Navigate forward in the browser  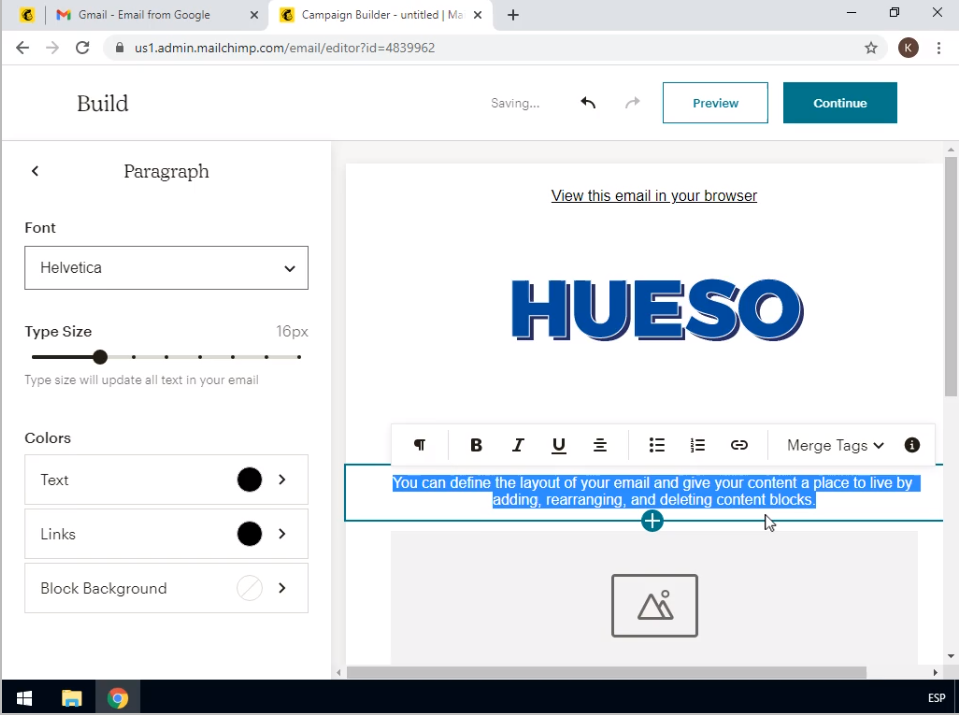click(53, 48)
